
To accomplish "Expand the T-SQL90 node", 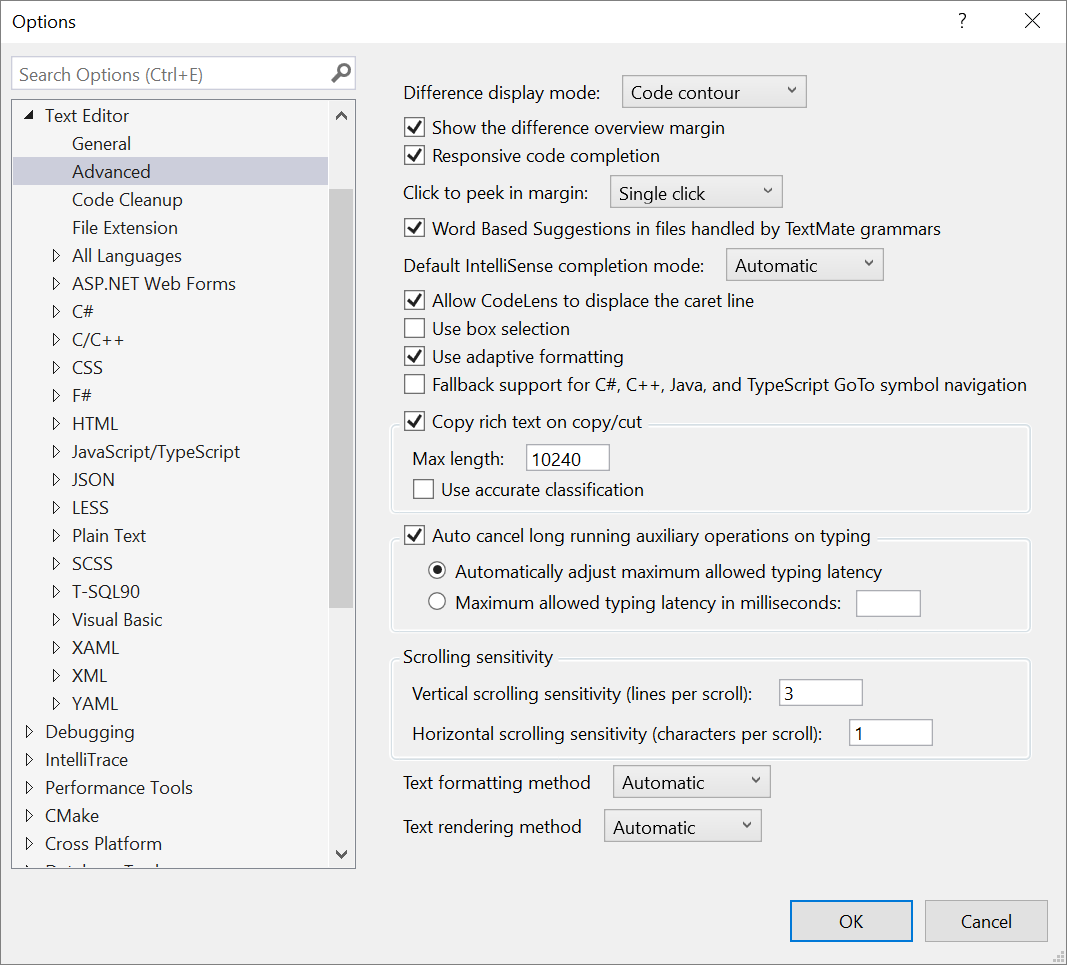I will [56, 591].
